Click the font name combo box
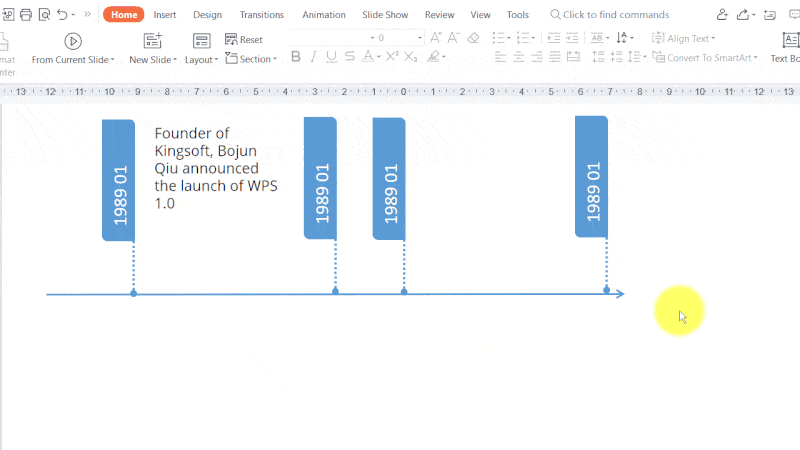This screenshot has width=800, height=450. click(332, 38)
